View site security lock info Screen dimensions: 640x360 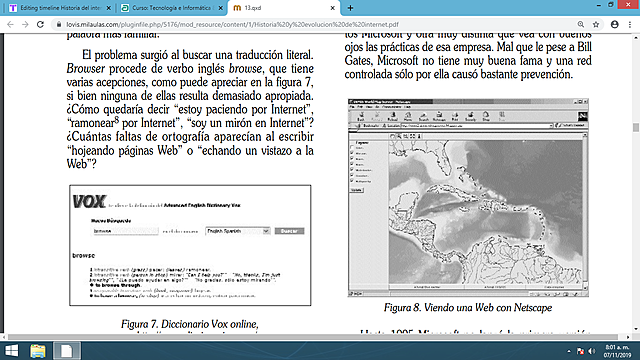pos(59,24)
